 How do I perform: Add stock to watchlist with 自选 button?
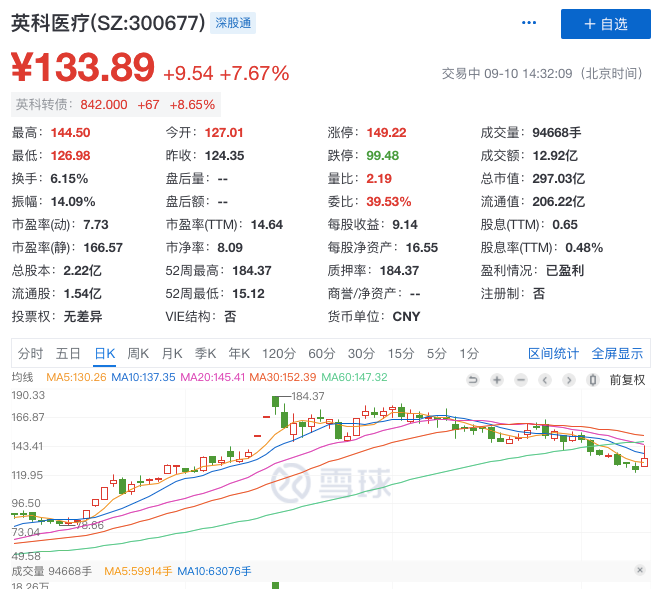(605, 24)
